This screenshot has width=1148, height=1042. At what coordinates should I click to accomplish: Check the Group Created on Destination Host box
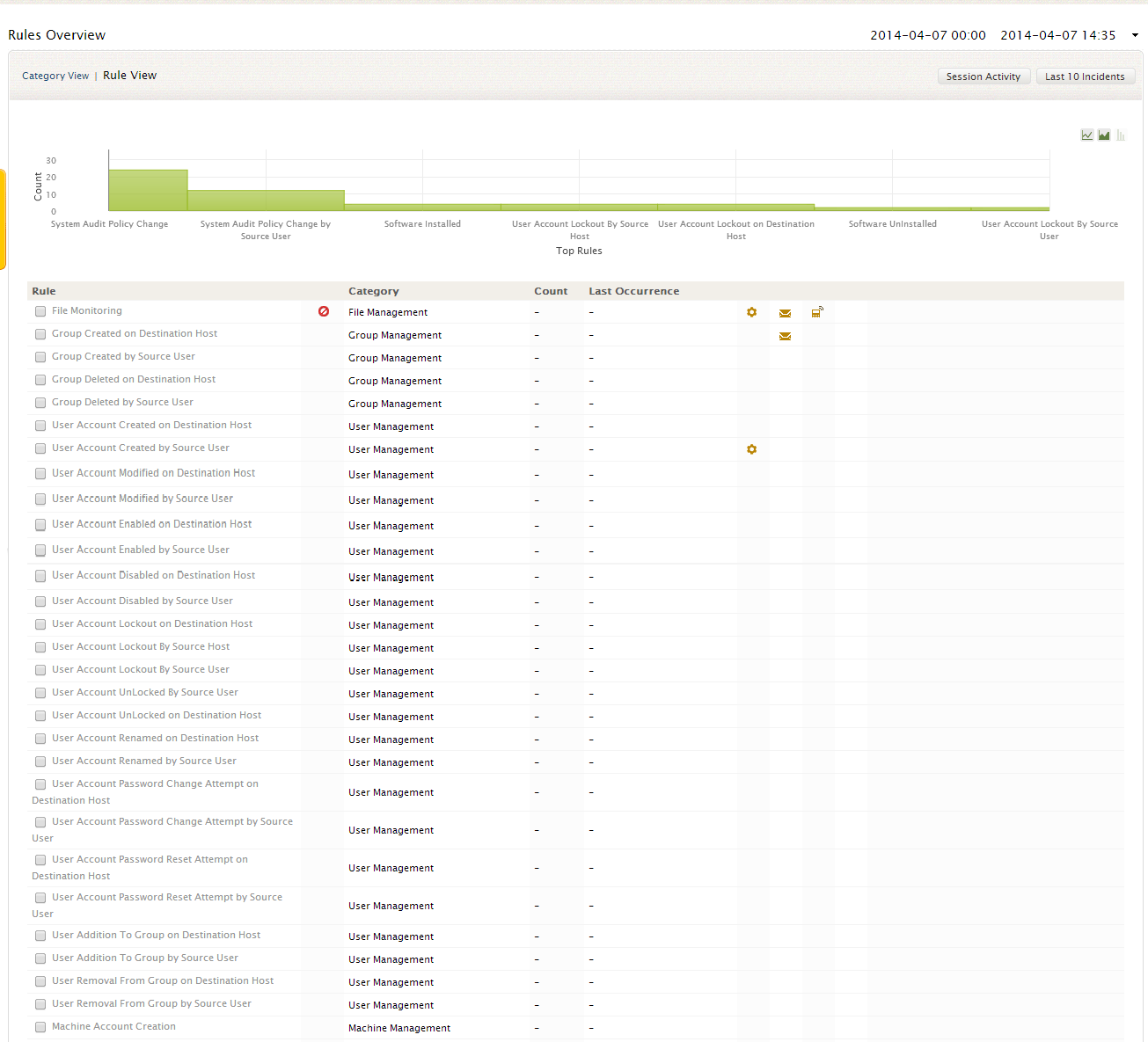(x=40, y=334)
